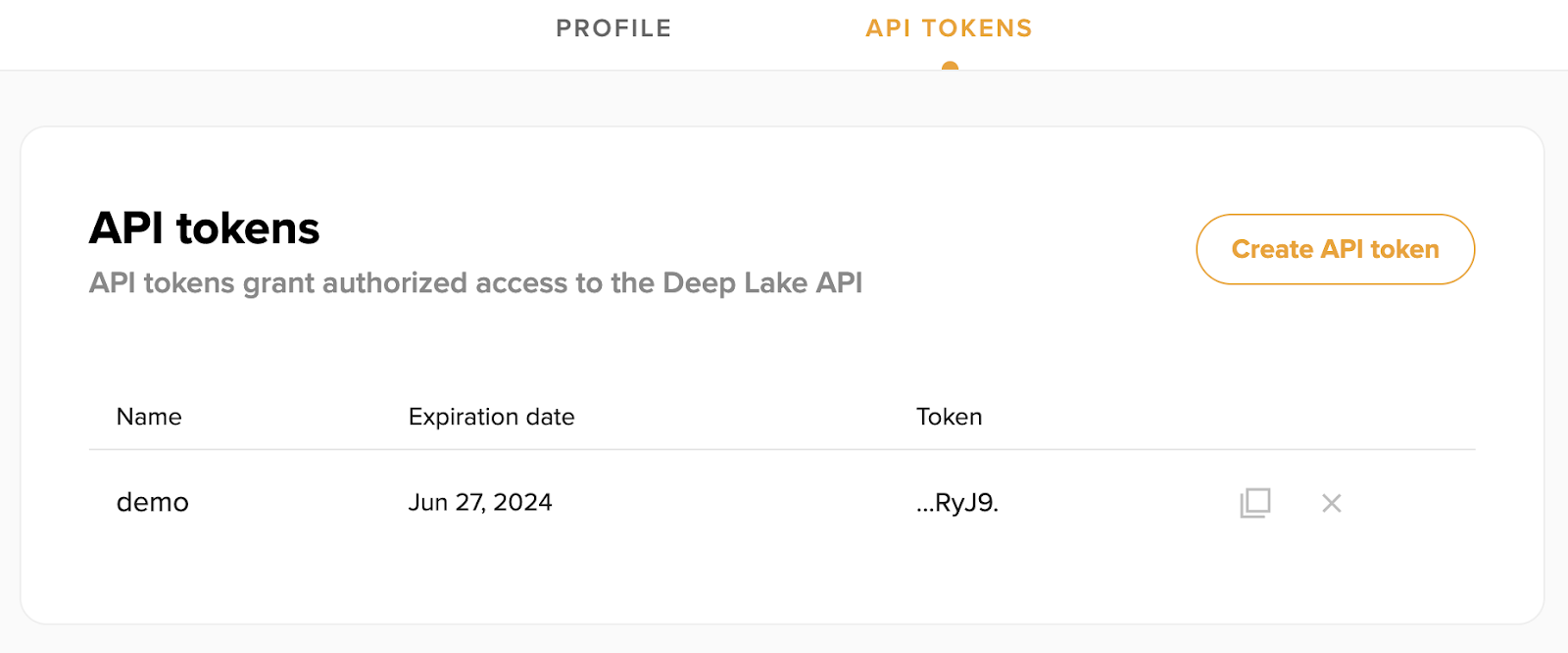Click the blank area right of delete icon
The image size is (1568, 653).
coord(1411,503)
